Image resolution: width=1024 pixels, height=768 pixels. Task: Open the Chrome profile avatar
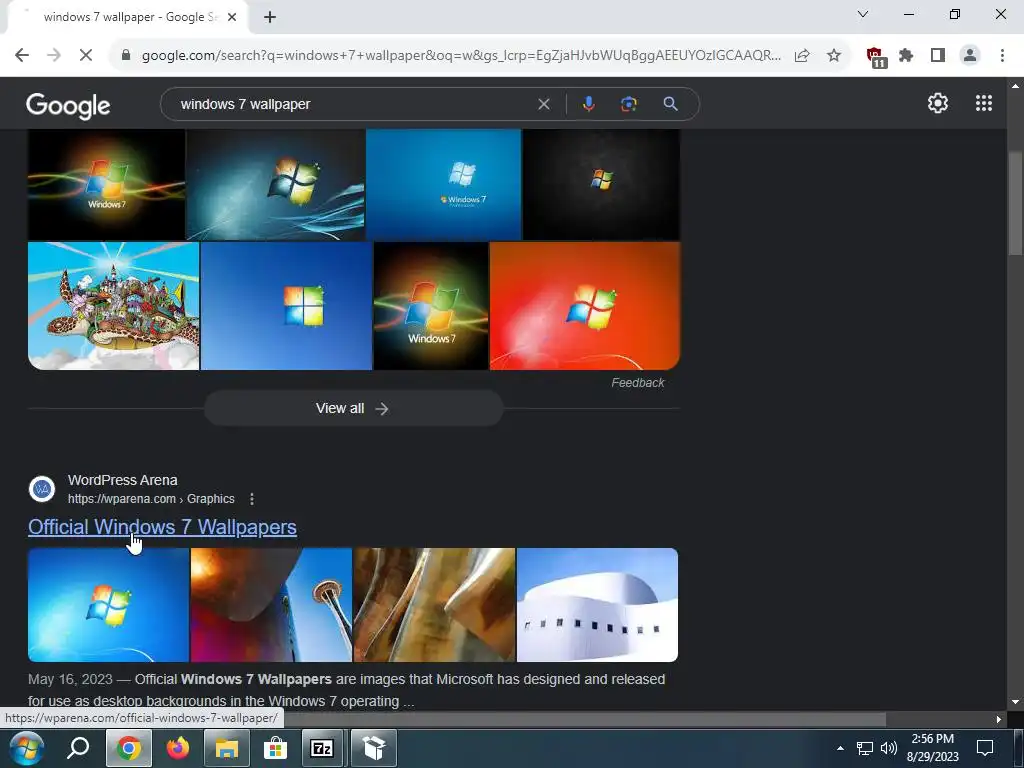tap(970, 56)
